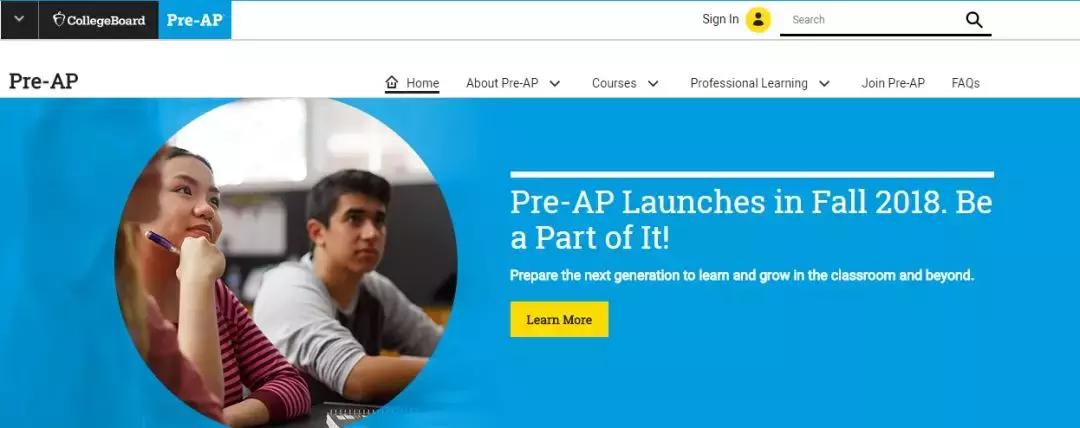
Task: Click the CollegeBoard acorn logo
Action: pyautogui.click(x=59, y=19)
